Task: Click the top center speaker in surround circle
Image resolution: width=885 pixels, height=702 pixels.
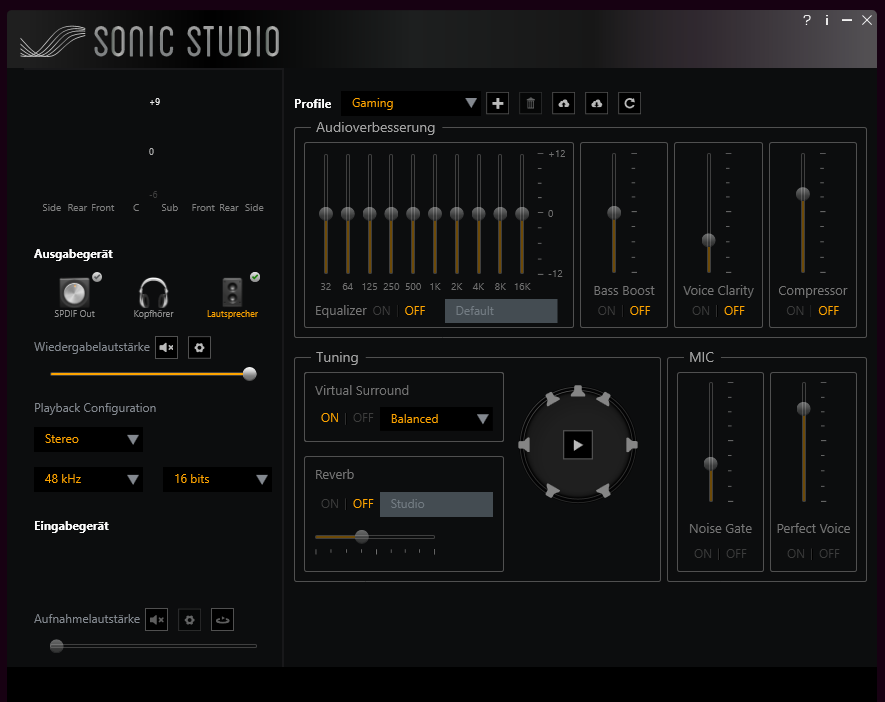Action: (577, 391)
